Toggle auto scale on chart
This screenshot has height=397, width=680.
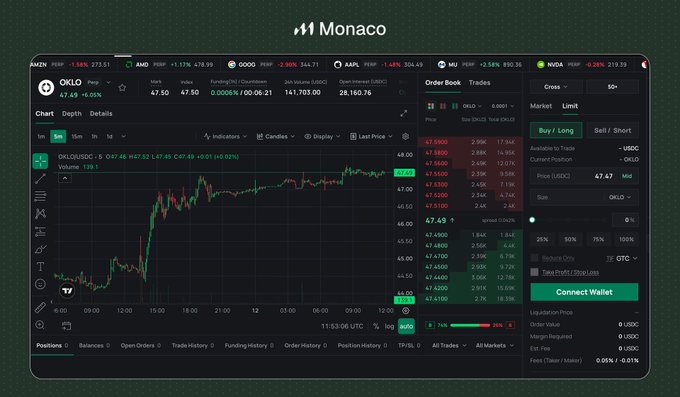(406, 326)
